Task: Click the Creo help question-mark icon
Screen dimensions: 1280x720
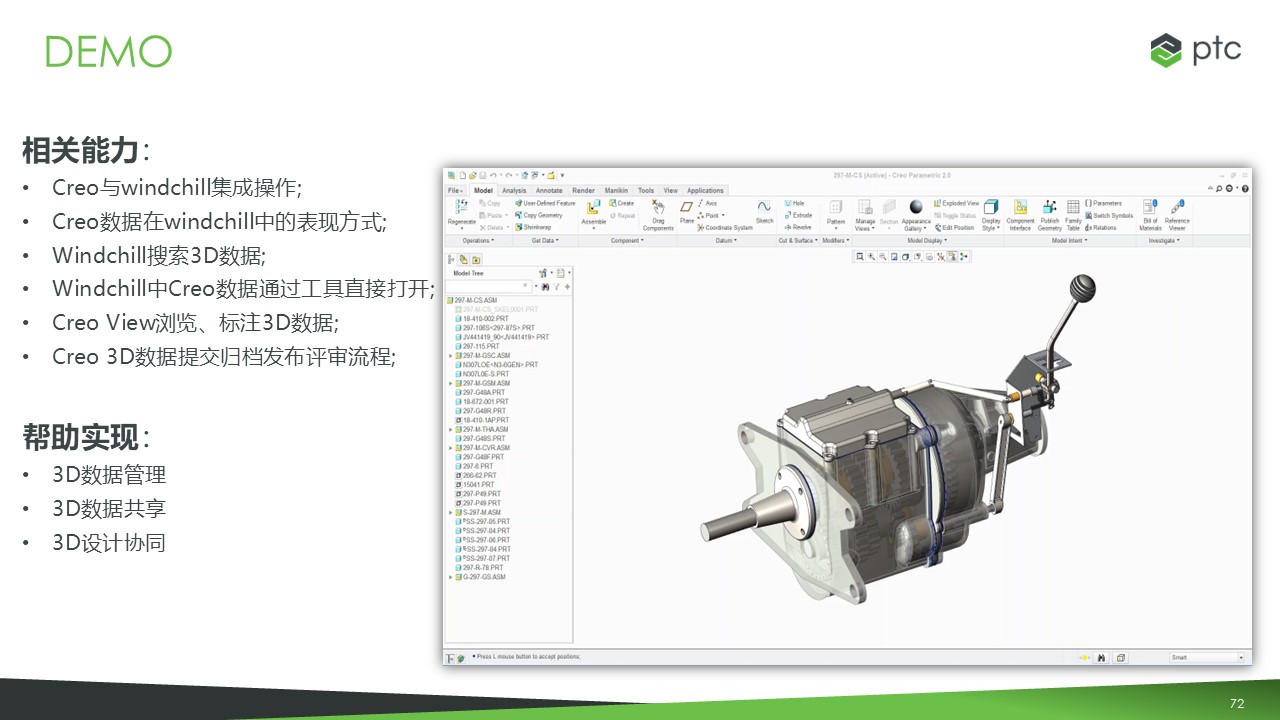Action: 1245,188
